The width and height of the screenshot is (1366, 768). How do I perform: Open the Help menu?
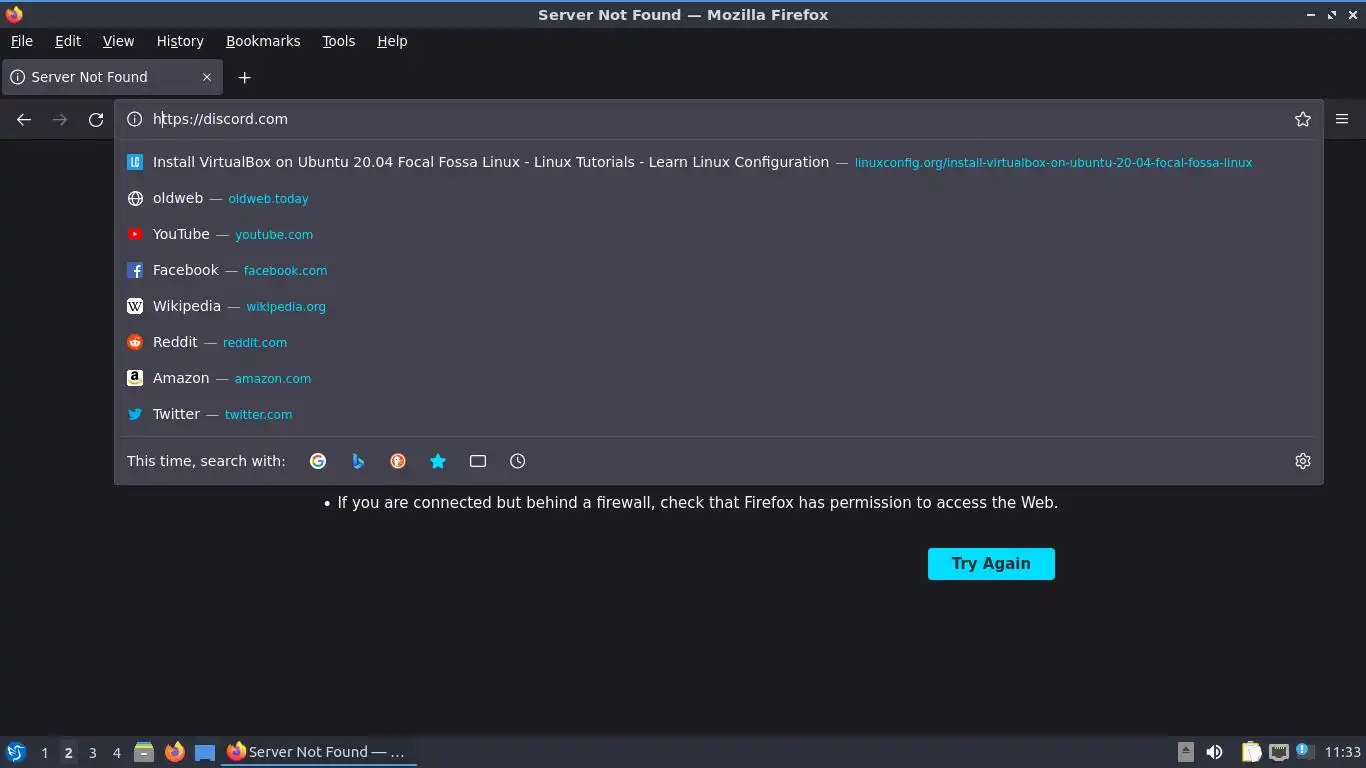click(392, 41)
